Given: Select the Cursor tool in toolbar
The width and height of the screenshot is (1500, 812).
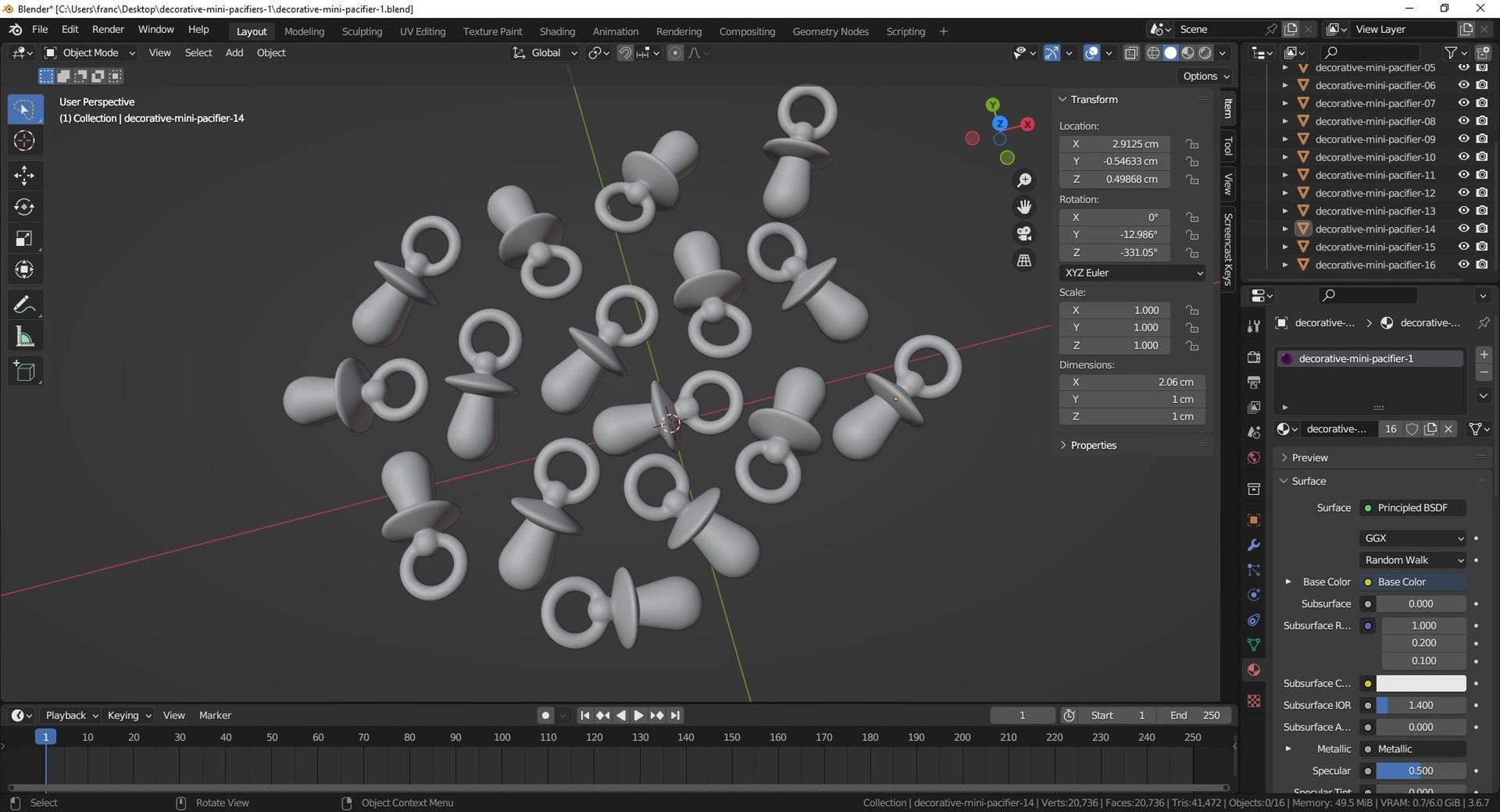Looking at the screenshot, I should (24, 141).
